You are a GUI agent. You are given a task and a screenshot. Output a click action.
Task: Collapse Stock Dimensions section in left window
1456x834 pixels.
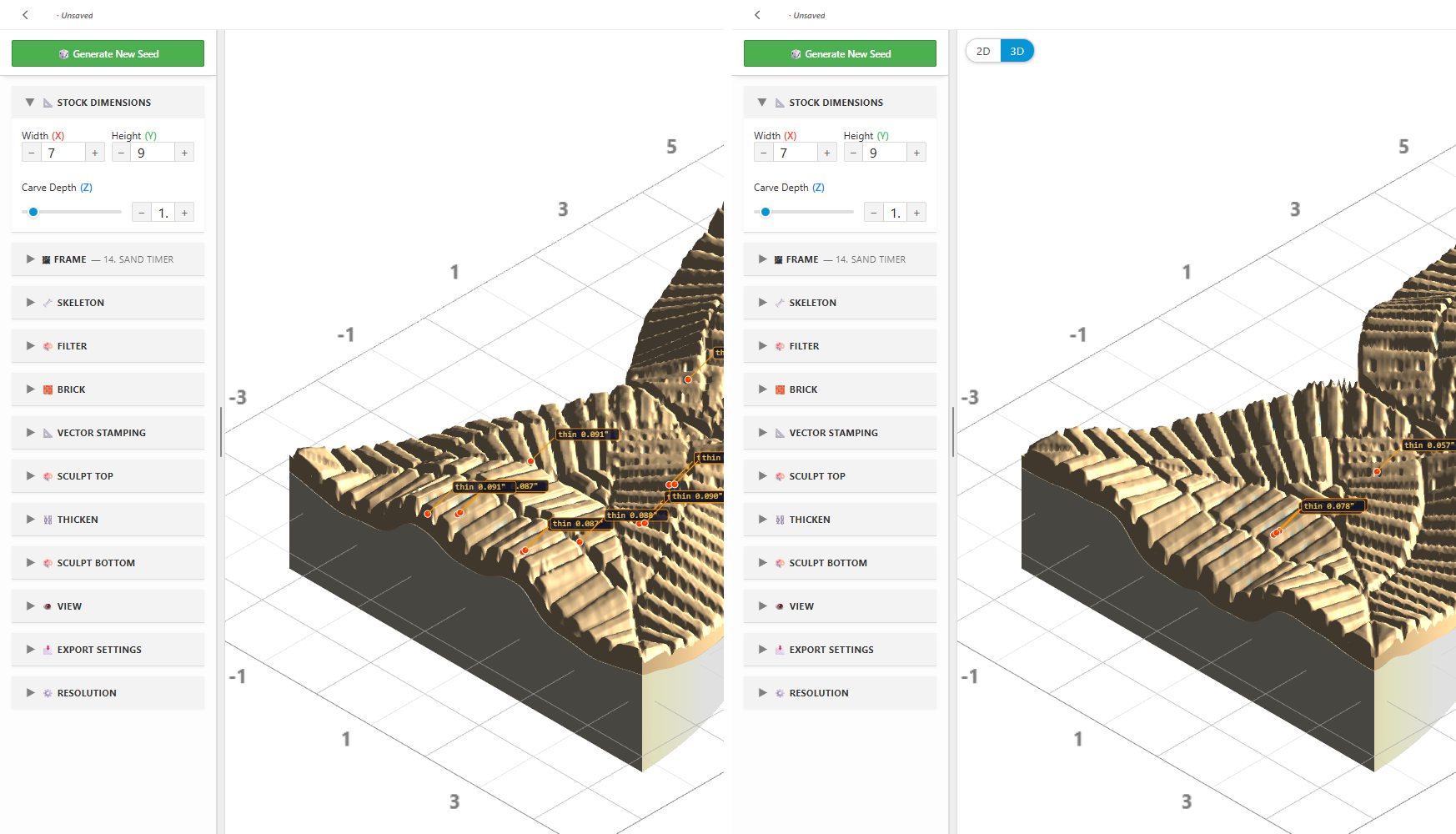pos(30,103)
